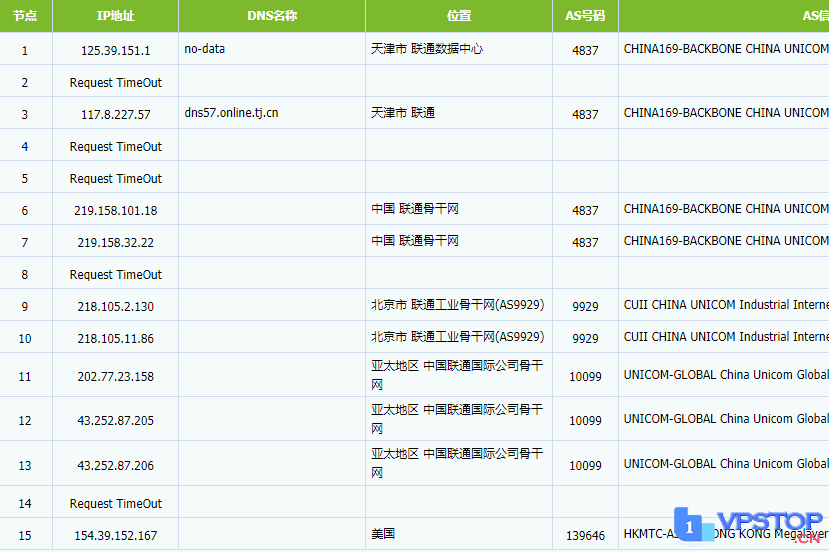Image resolution: width=829 pixels, height=552 pixels.
Task: Click 北京市 联通工业骨干网 location in row 9
Action: pyautogui.click(x=457, y=305)
